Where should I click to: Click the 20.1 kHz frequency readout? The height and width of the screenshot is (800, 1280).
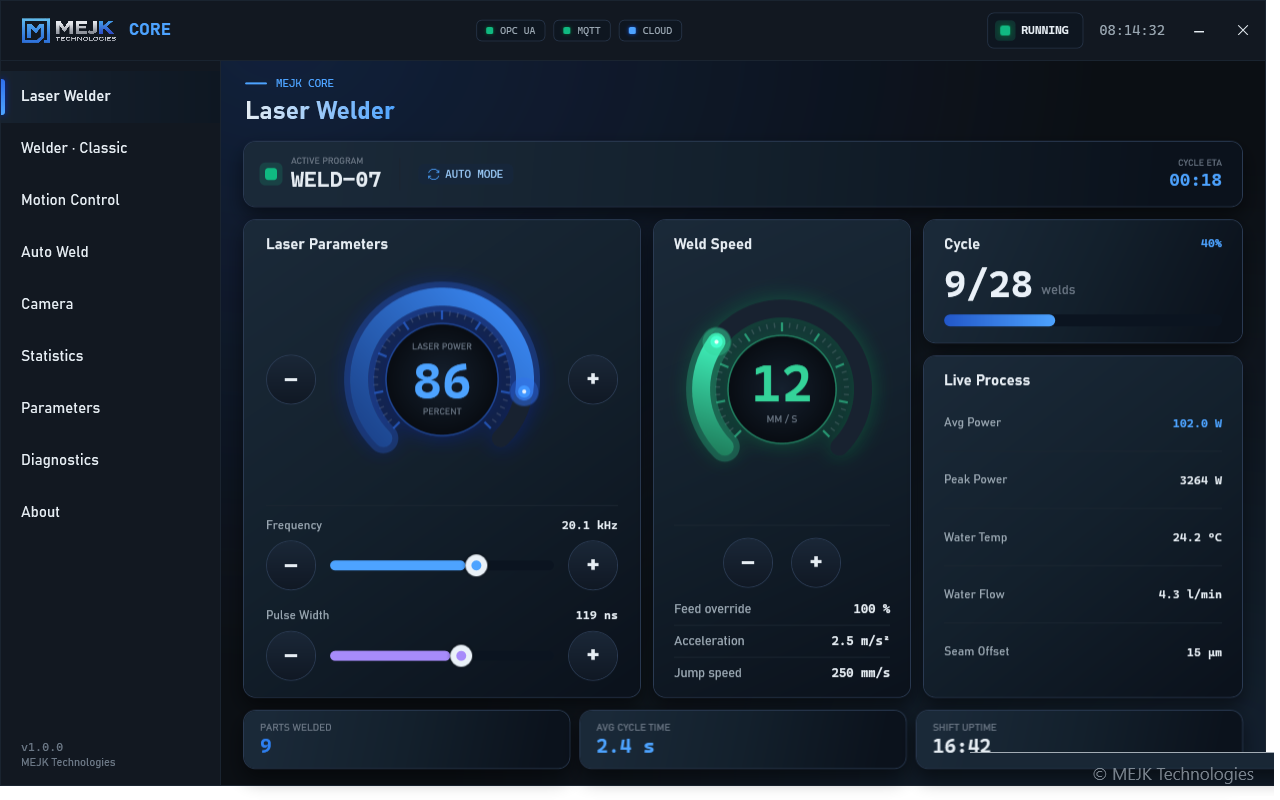coord(590,525)
